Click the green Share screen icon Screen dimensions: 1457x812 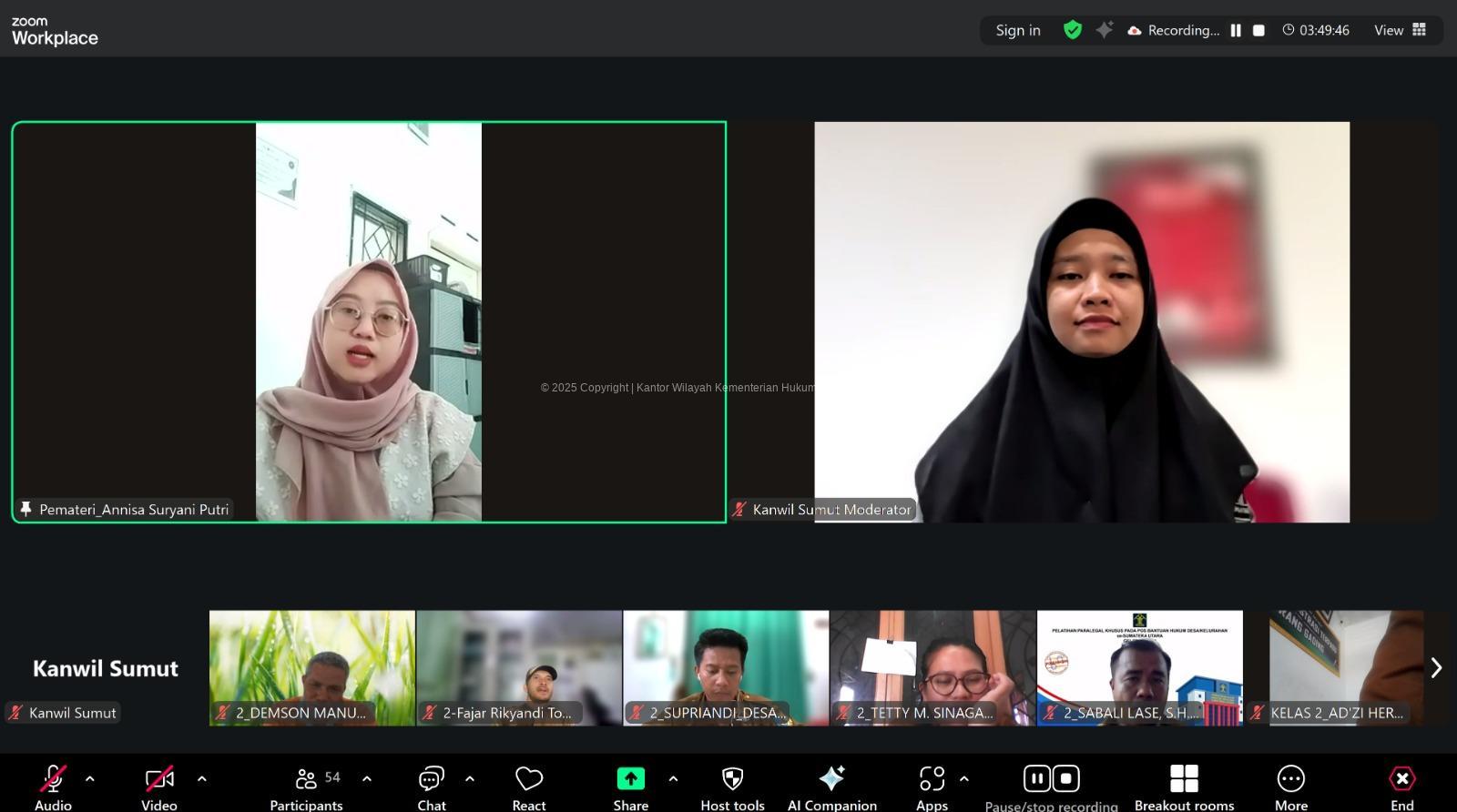(630, 779)
